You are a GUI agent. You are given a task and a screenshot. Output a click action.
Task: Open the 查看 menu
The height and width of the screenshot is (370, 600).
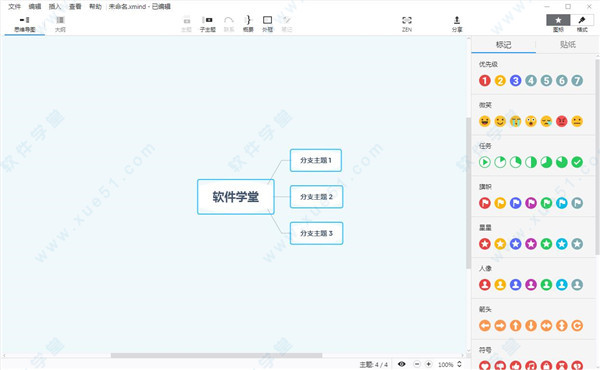point(75,7)
